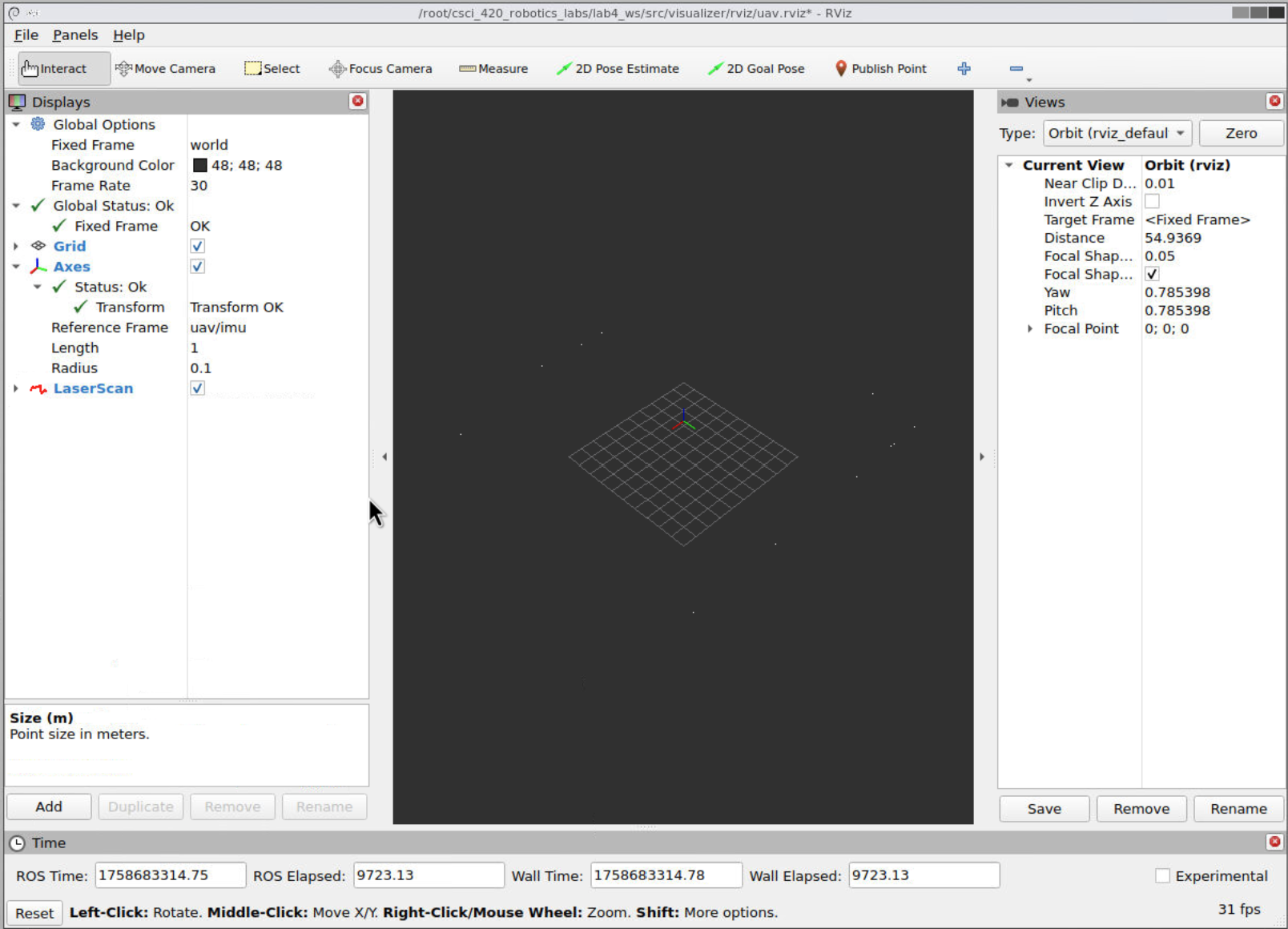
Task: Open the File menu
Action: pyautogui.click(x=26, y=35)
